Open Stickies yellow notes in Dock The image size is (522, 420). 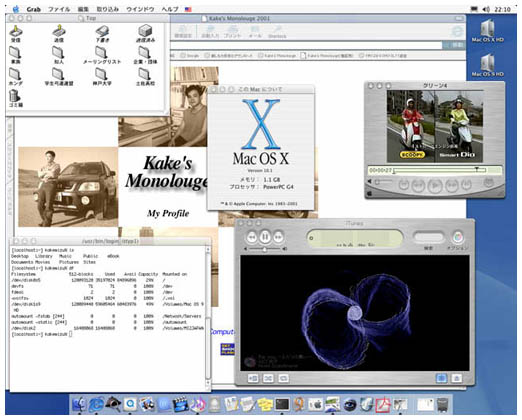pyautogui.click(x=265, y=404)
